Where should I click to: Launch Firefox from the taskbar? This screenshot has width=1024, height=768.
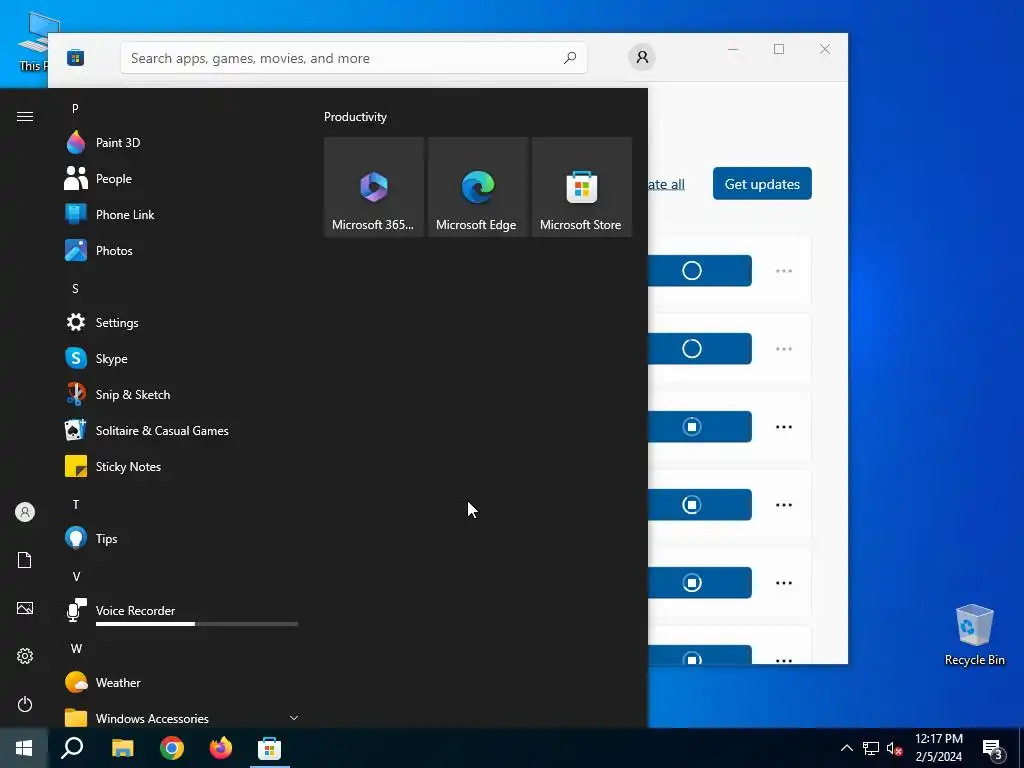click(x=221, y=748)
